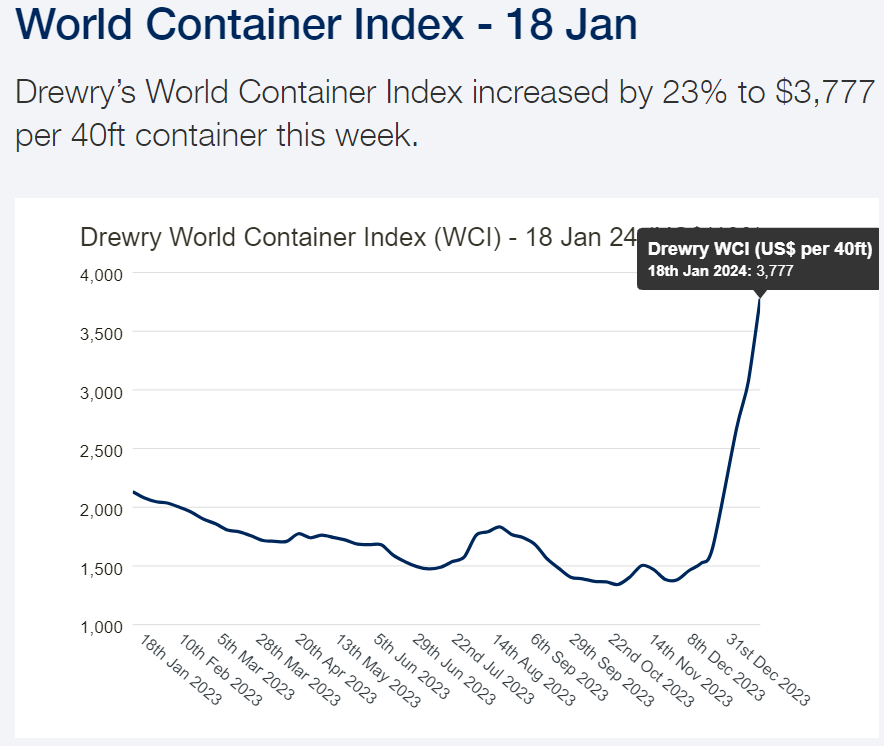Viewport: 884px width, 746px height.
Task: Click the 1,000 y-axis value label
Action: tap(101, 627)
